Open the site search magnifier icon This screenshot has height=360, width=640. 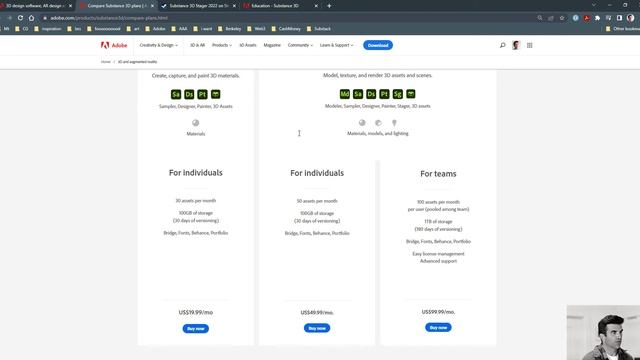[x=502, y=45]
